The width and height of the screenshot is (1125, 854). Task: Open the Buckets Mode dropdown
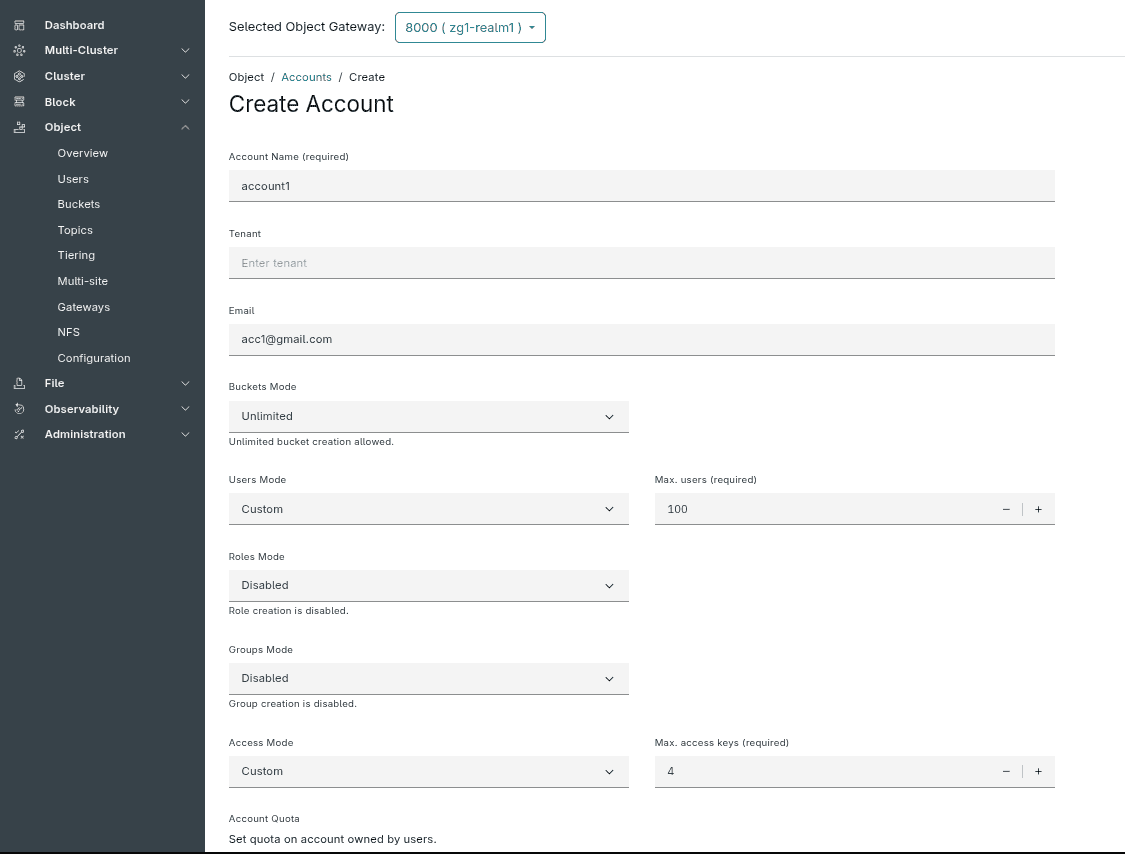(428, 416)
